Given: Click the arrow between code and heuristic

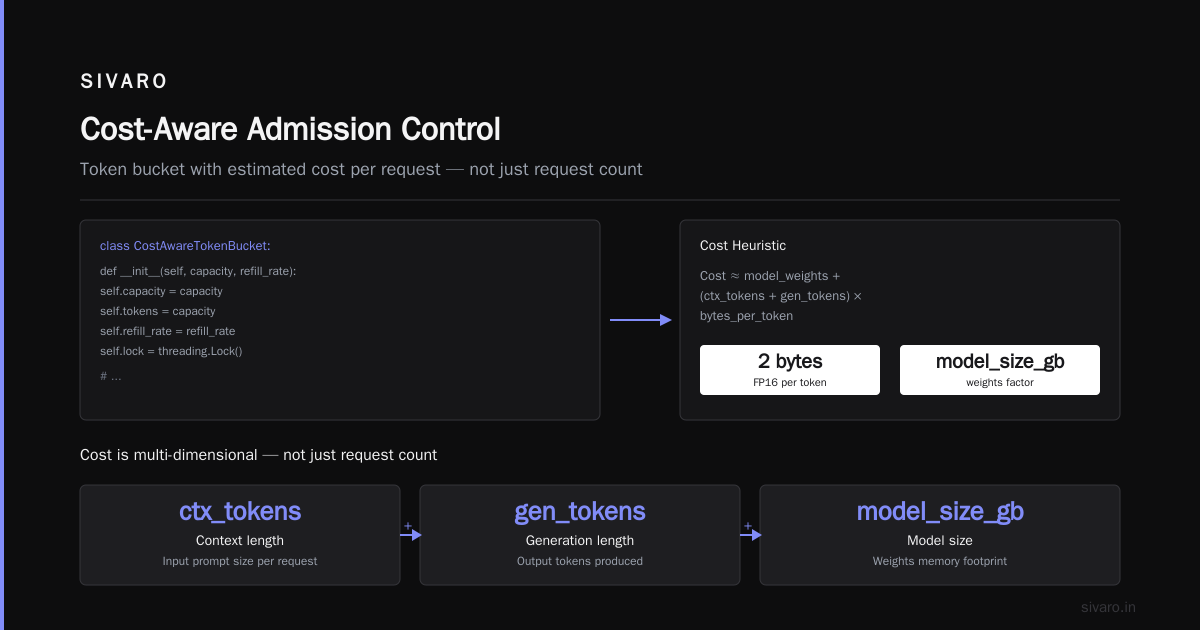Looking at the screenshot, I should click(640, 320).
